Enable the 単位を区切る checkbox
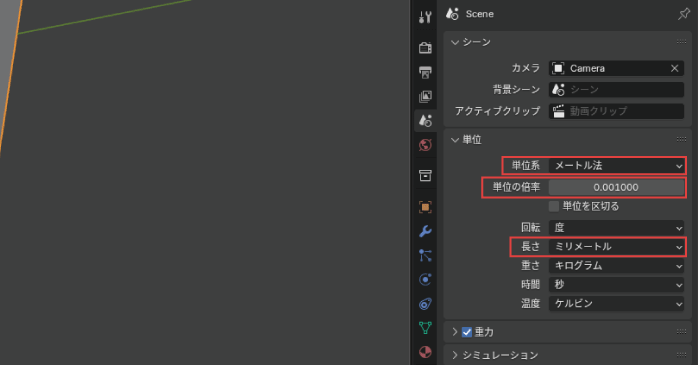Viewport: 698px width, 365px height. coord(554,207)
